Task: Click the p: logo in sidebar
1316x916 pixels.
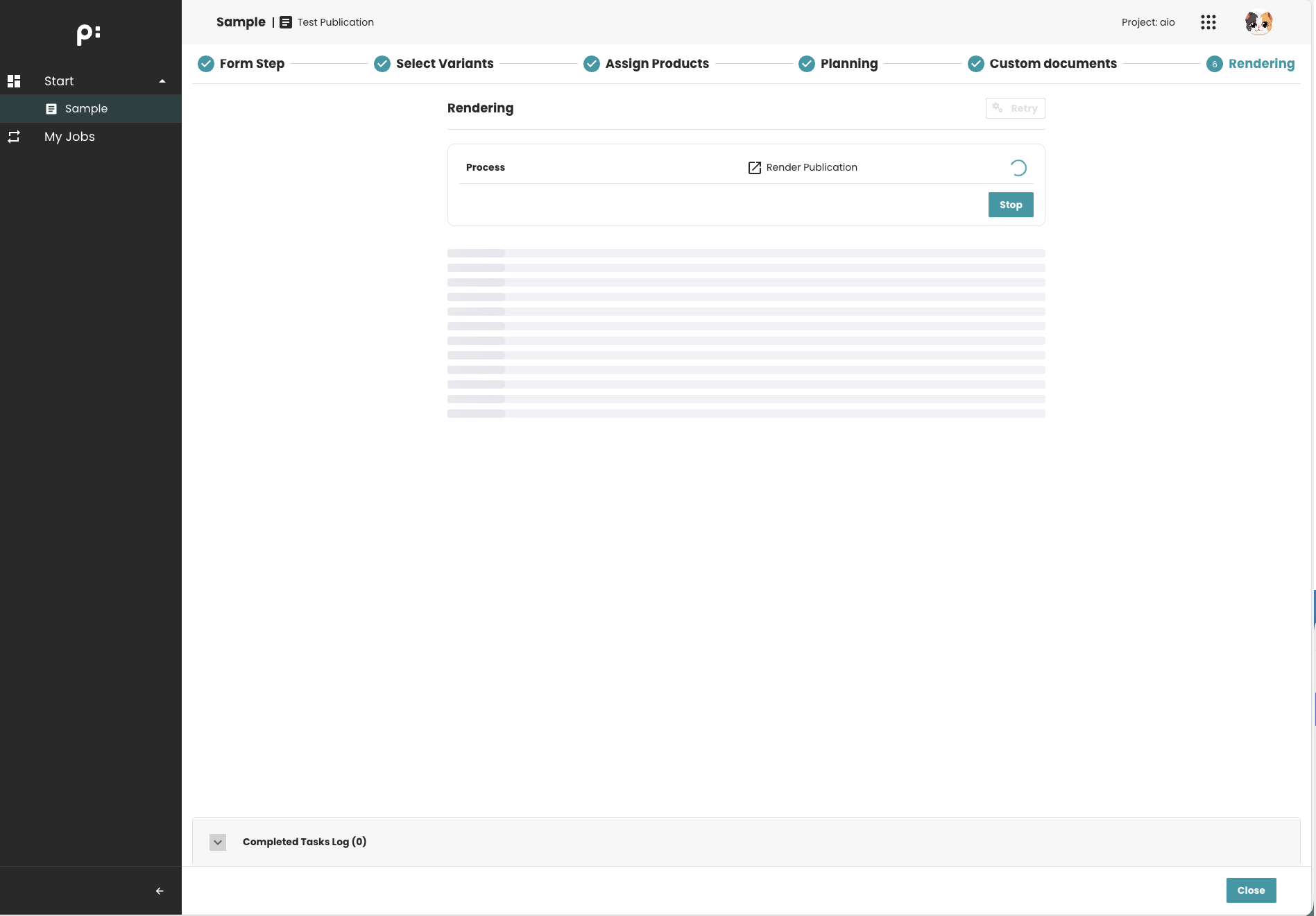Action: [88, 34]
